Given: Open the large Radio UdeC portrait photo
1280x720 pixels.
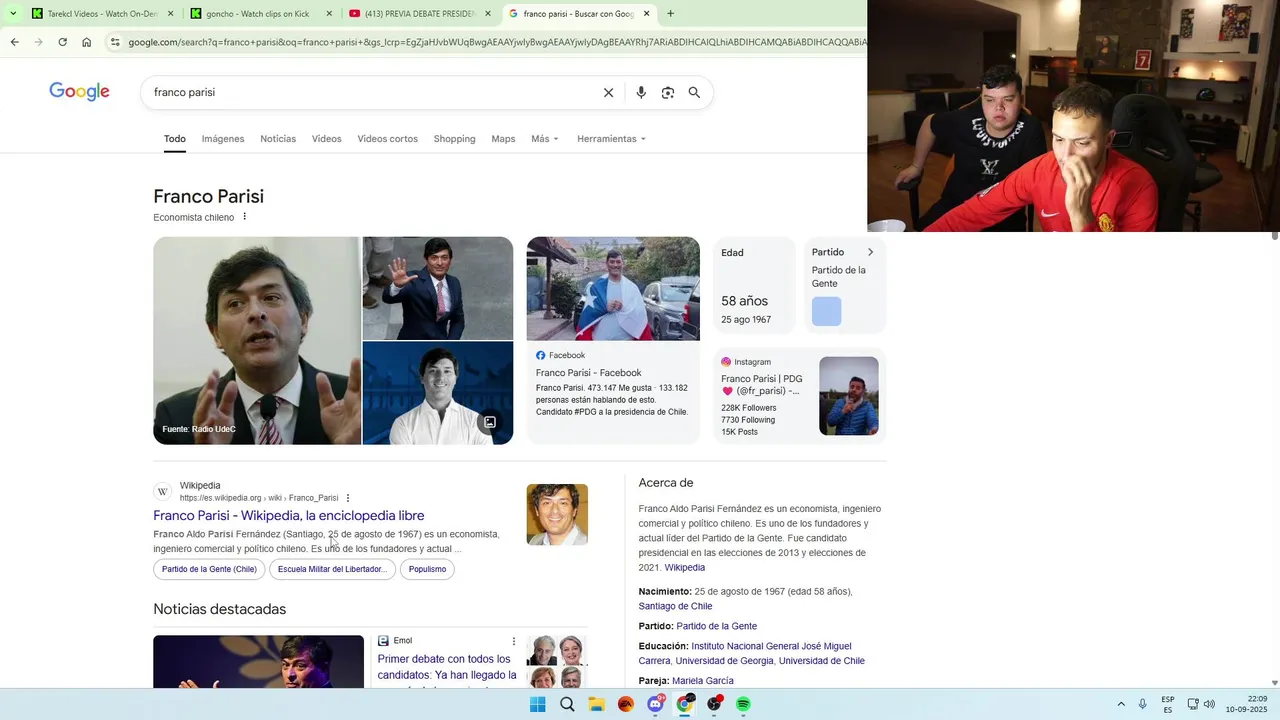Looking at the screenshot, I should tap(256, 340).
